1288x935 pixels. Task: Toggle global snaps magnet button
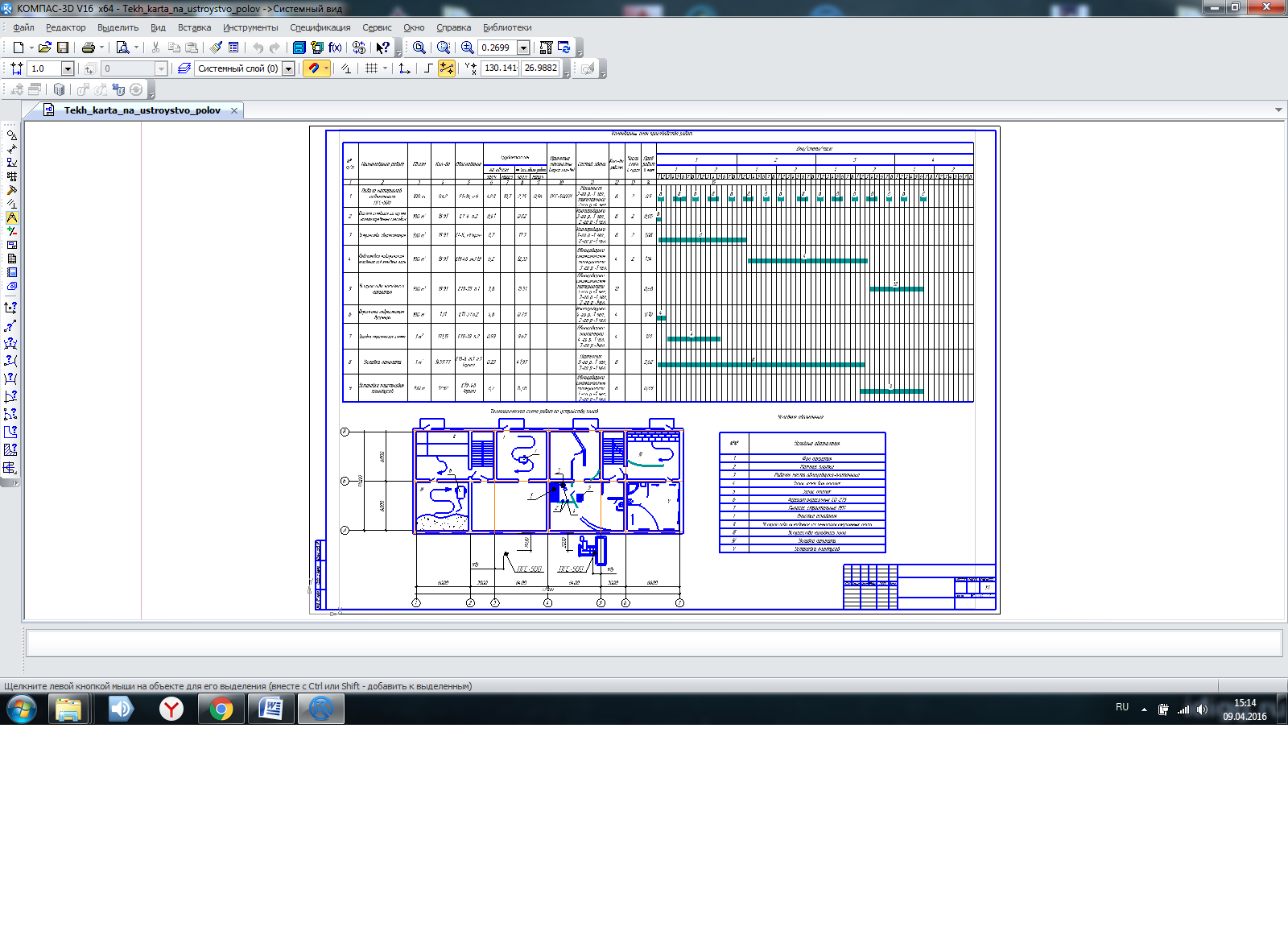coord(313,68)
